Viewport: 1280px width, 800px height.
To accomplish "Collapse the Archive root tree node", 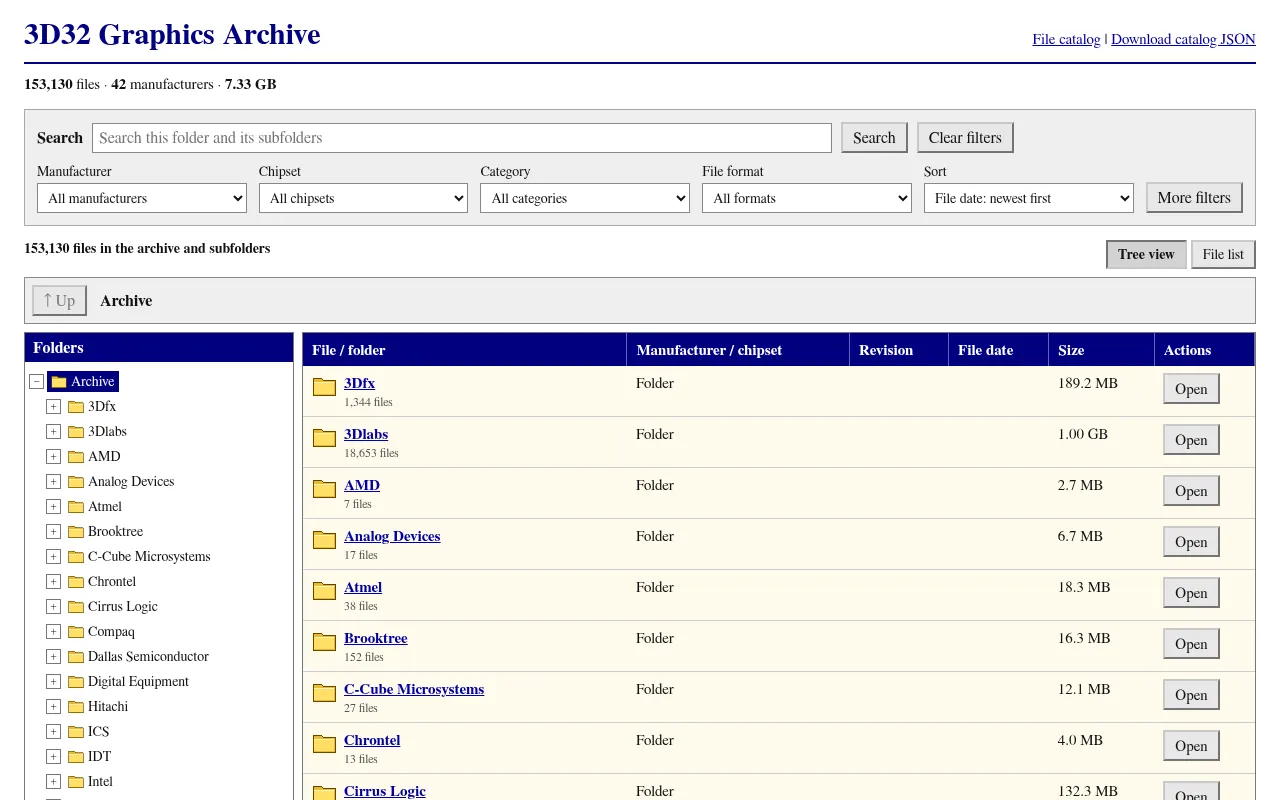I will (37, 381).
